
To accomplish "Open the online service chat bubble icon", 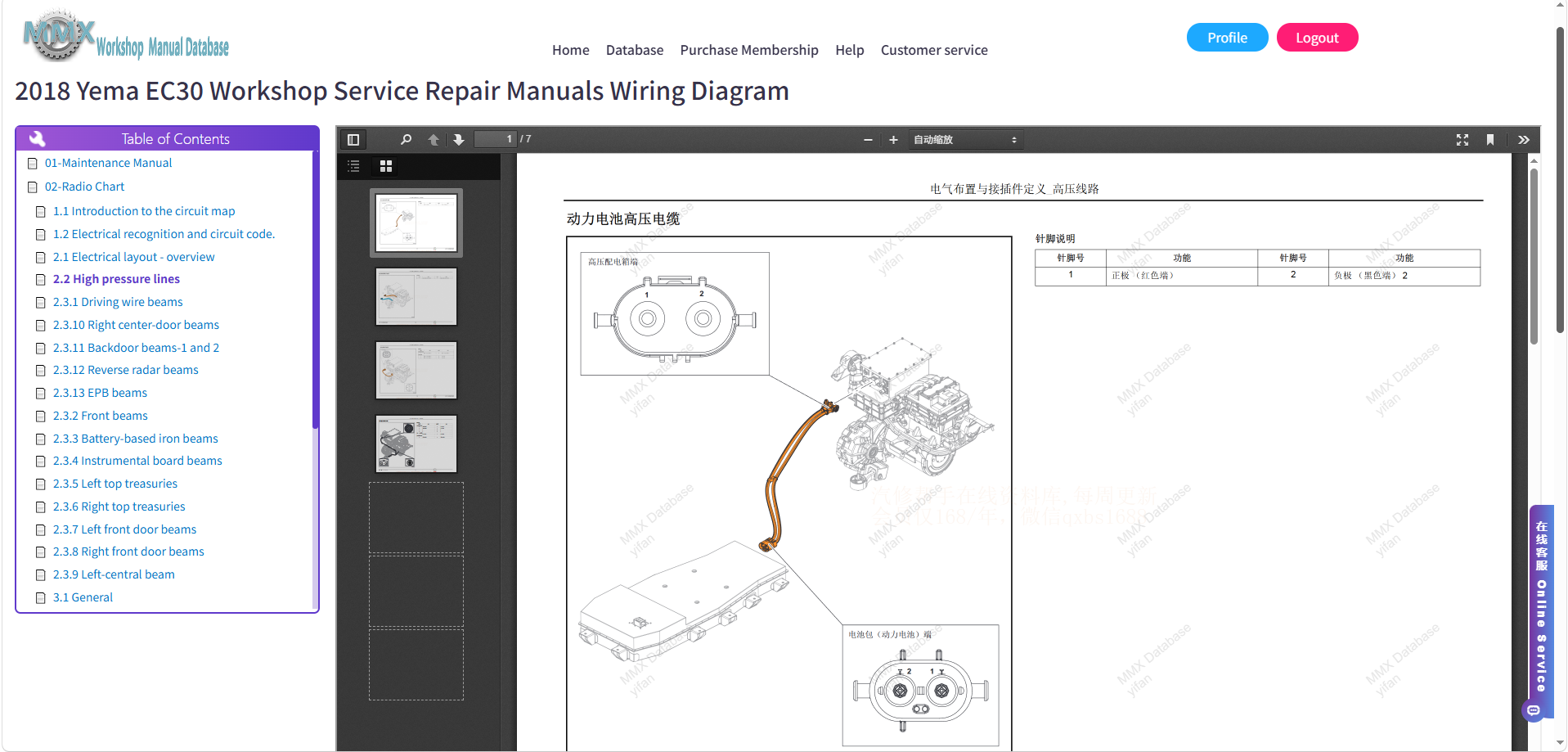I will (x=1534, y=710).
